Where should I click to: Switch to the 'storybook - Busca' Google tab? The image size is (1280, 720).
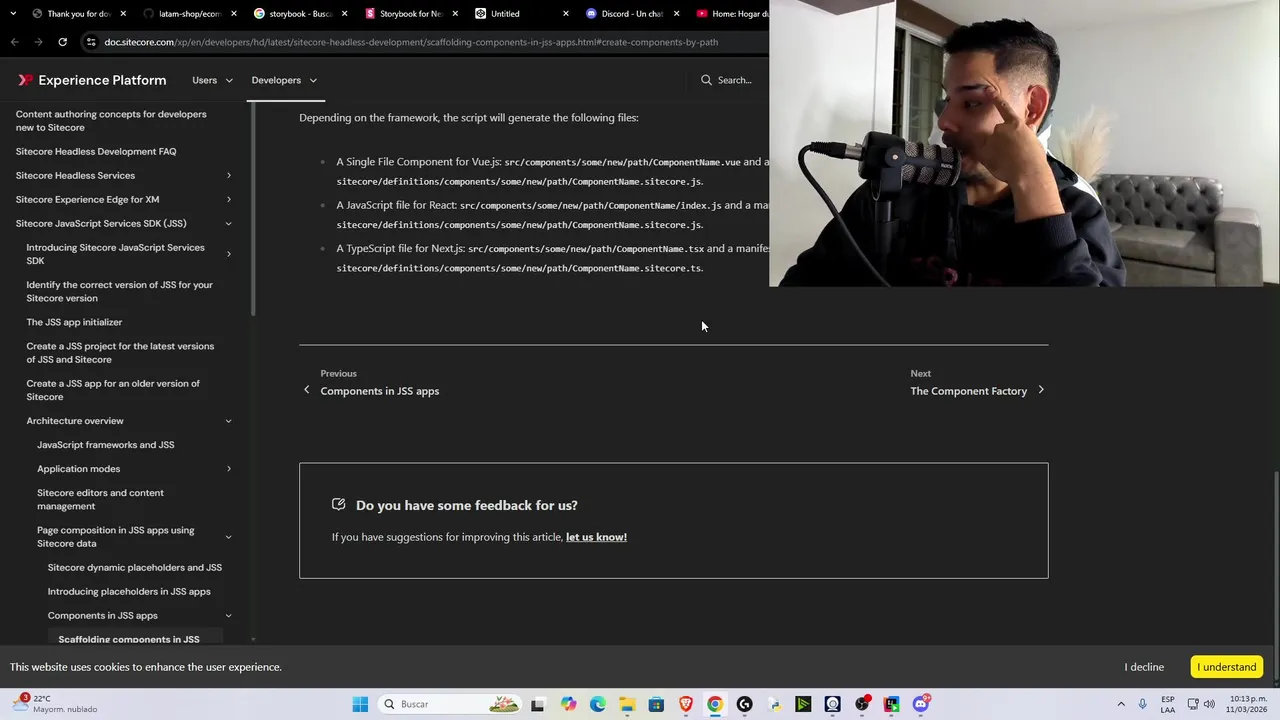point(300,14)
